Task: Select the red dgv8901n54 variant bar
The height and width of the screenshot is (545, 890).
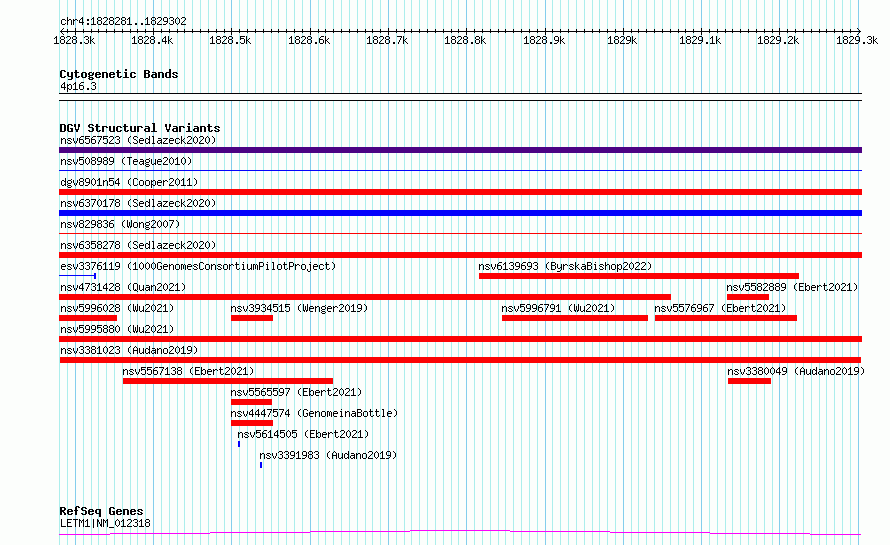Action: [x=460, y=192]
